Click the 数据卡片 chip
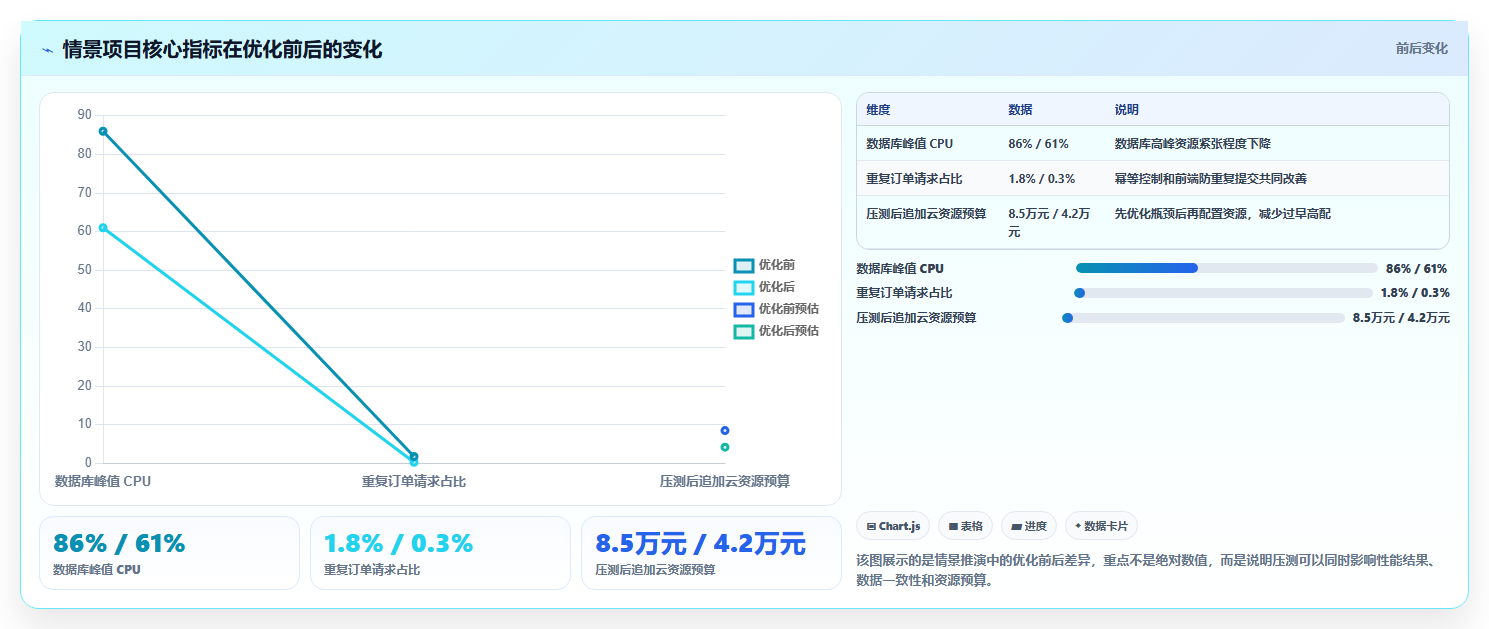Screen dimensions: 1489x629 (1101, 526)
